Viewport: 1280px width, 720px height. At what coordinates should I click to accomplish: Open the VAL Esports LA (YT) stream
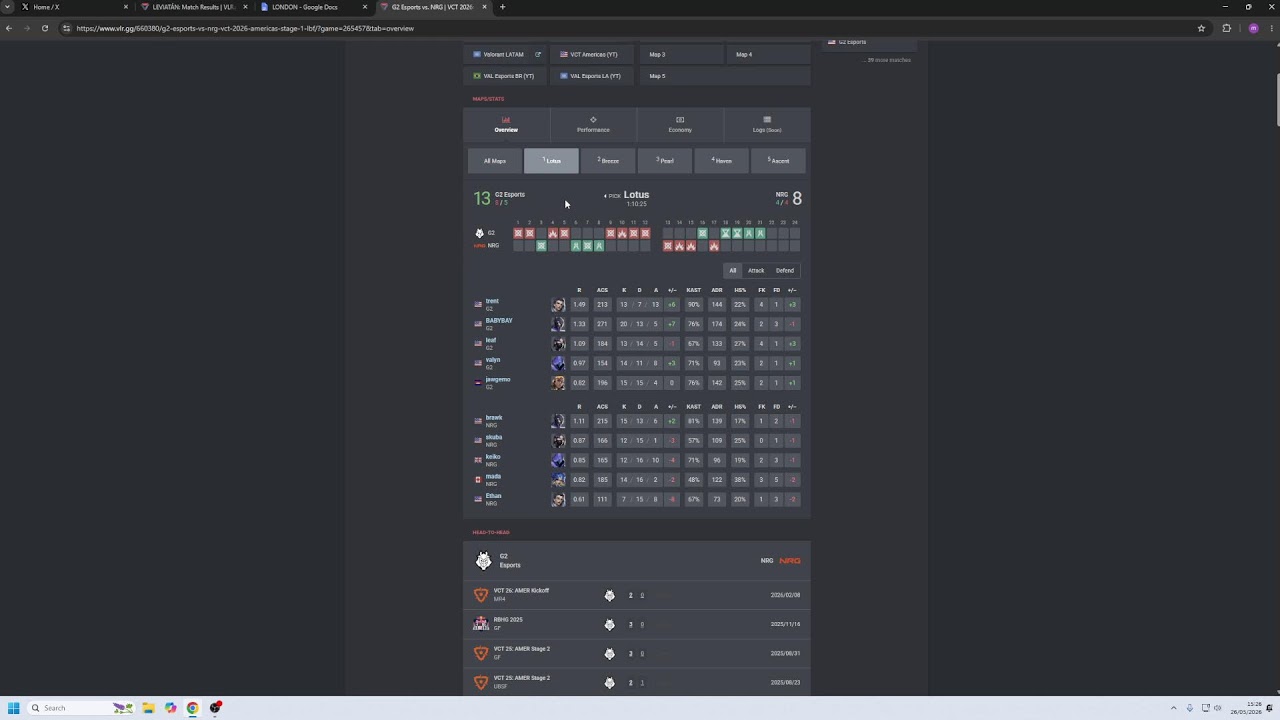click(x=592, y=76)
